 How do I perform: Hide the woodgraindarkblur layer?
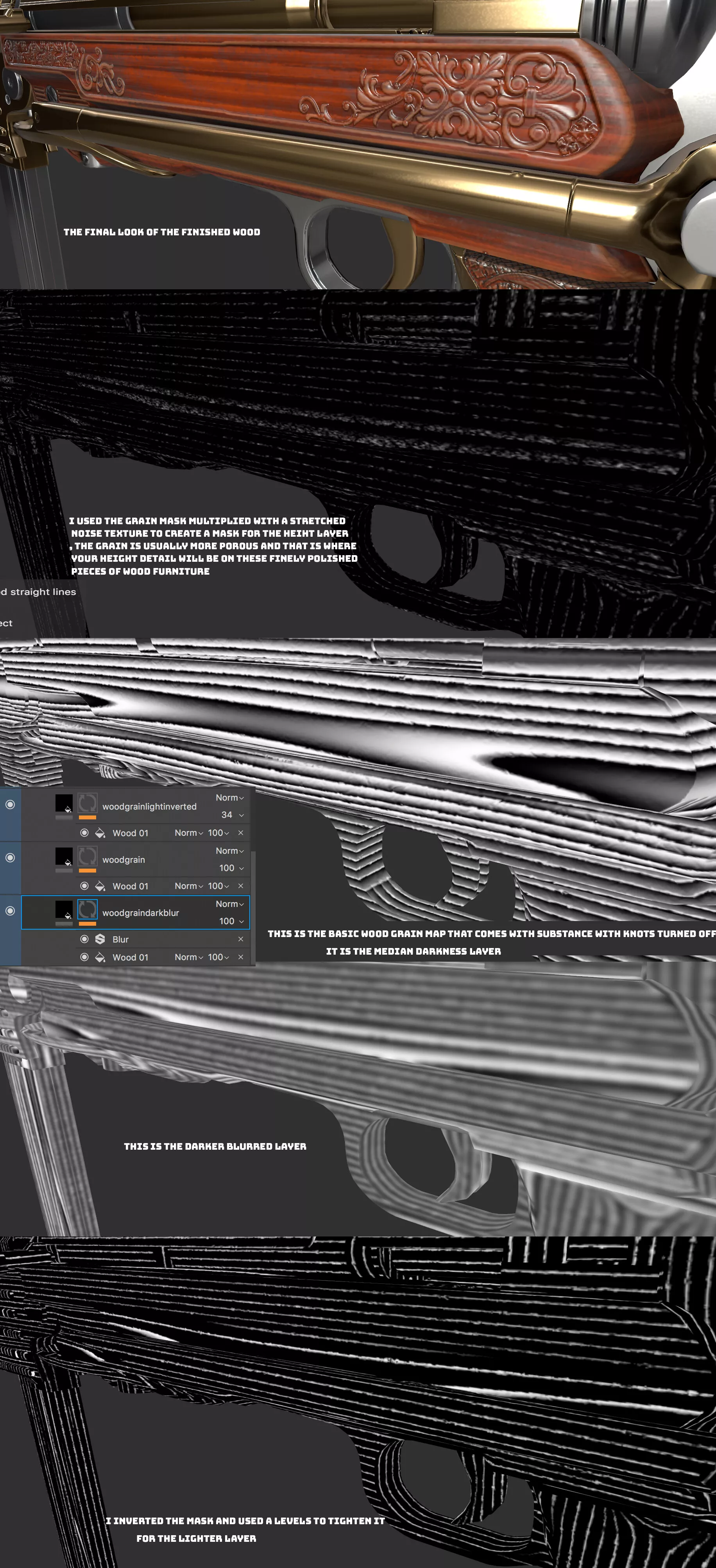coord(10,910)
